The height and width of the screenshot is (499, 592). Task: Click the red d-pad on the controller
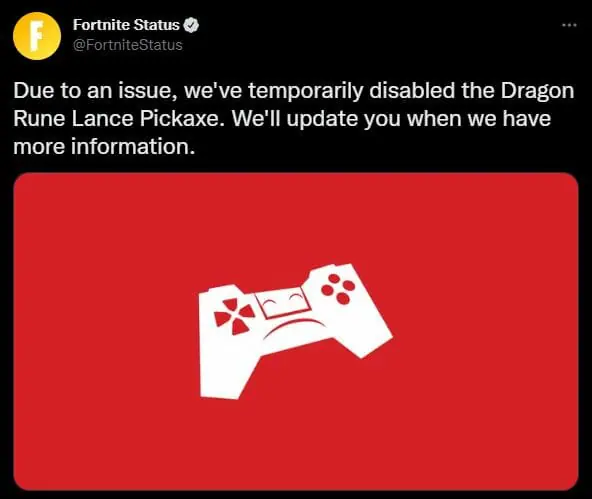[x=234, y=316]
